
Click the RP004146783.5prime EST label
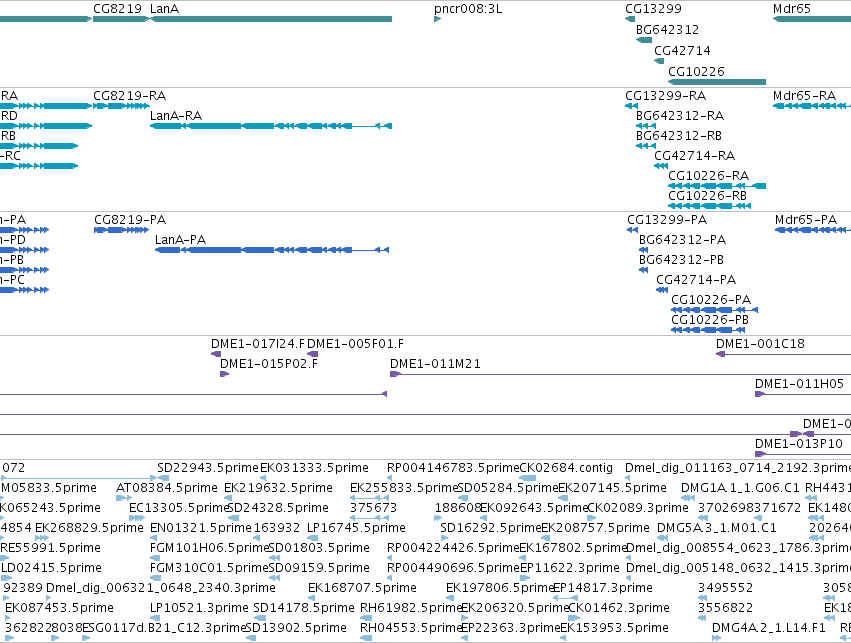point(453,468)
